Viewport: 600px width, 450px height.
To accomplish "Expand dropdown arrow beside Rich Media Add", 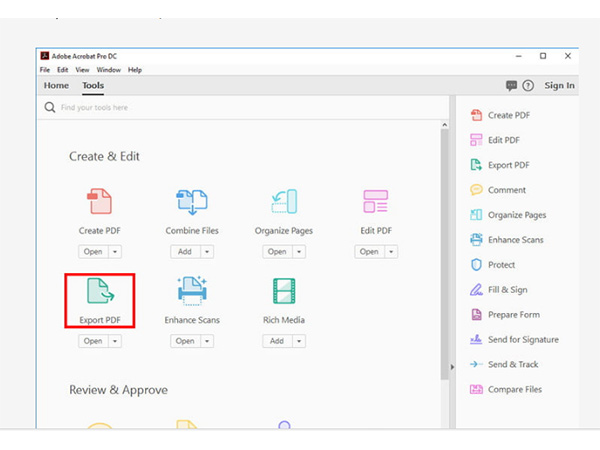I will [x=299, y=341].
